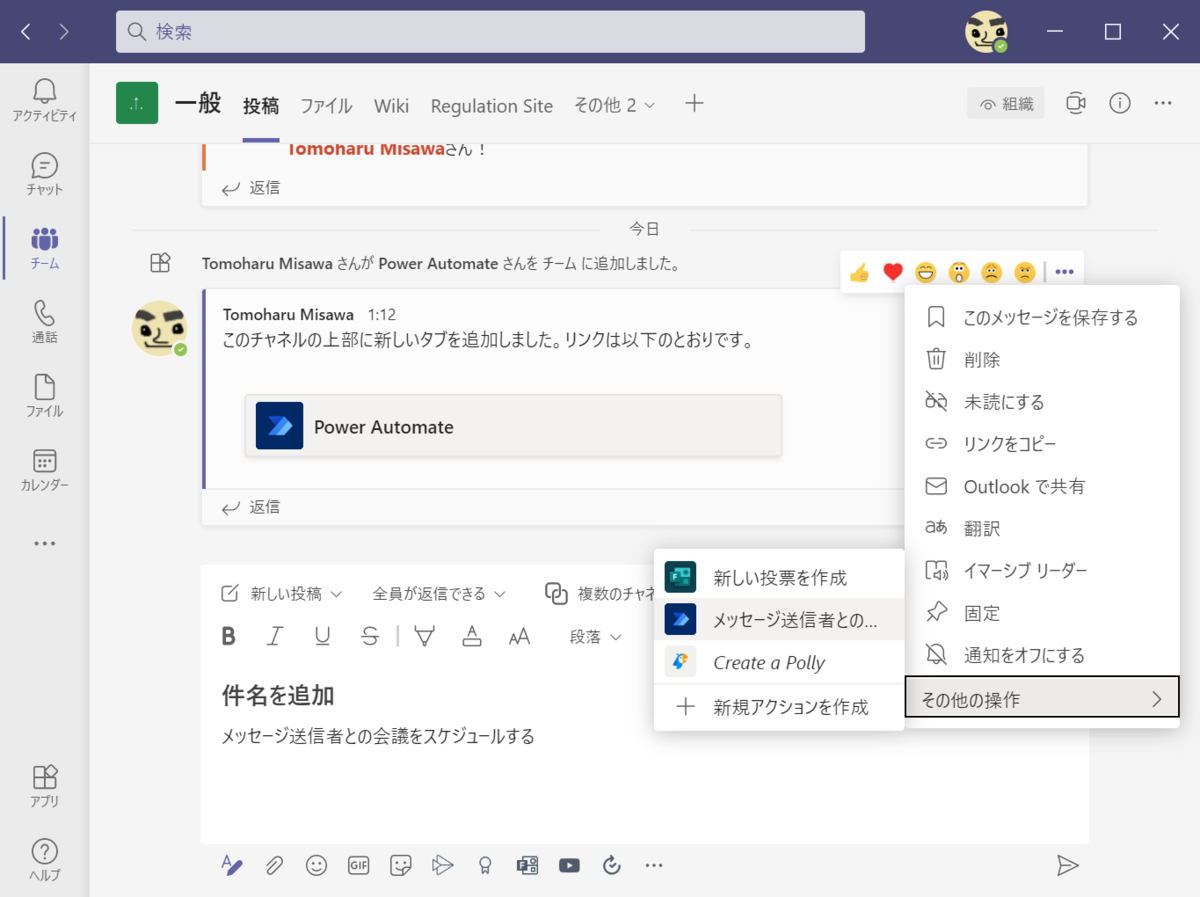Screen dimensions: 1200x897
Task: Expand その他の操作 submenu
Action: click(1042, 699)
